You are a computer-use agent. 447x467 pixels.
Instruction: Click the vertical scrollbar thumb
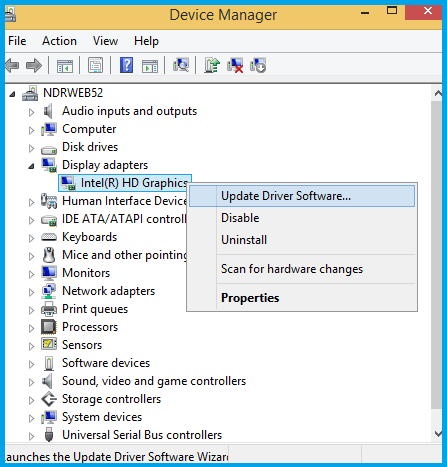(x=437, y=254)
